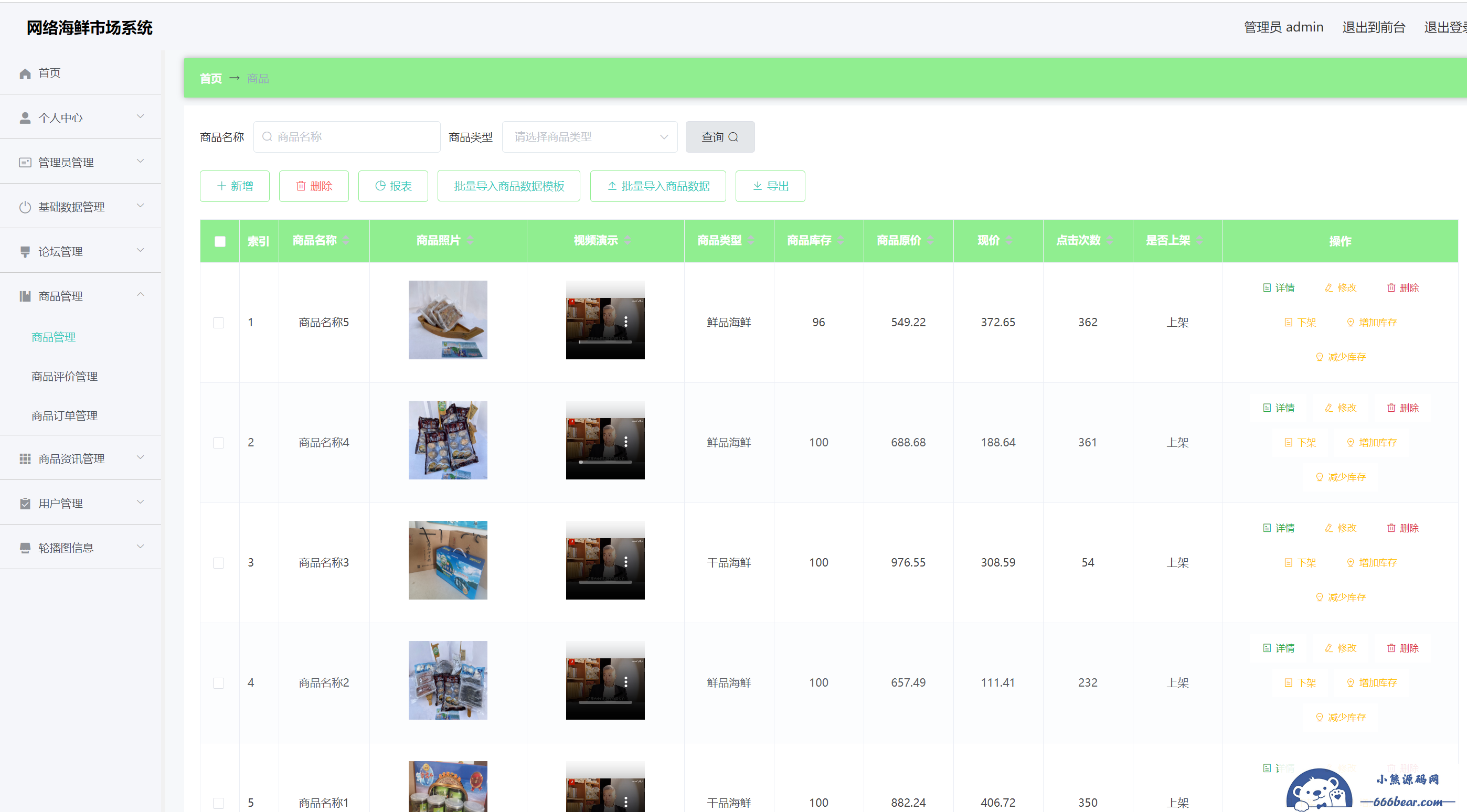1467x812 pixels.
Task: Open video menu dots for 商品名称3
Action: [626, 562]
